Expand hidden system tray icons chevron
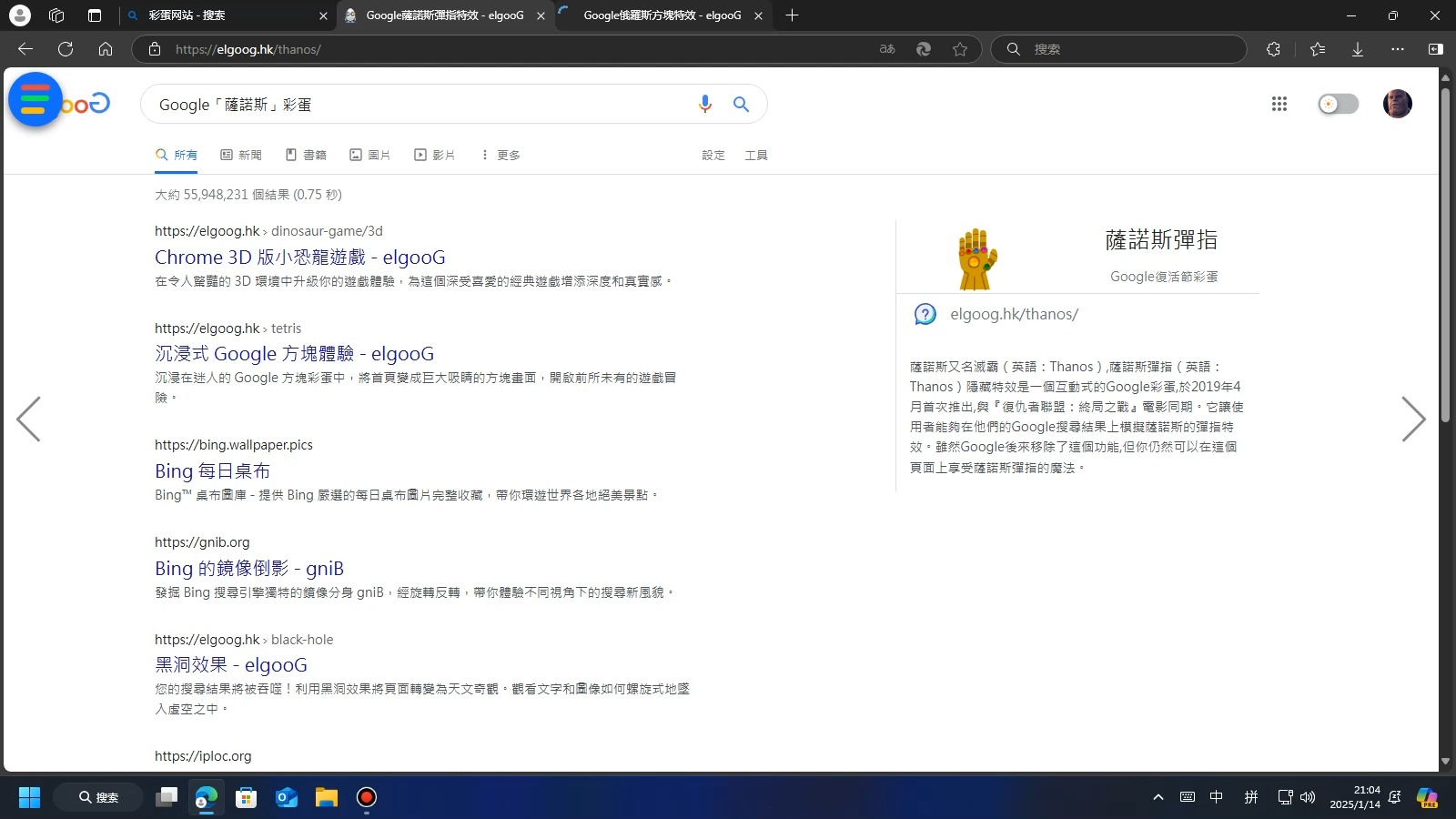 pos(1158,797)
